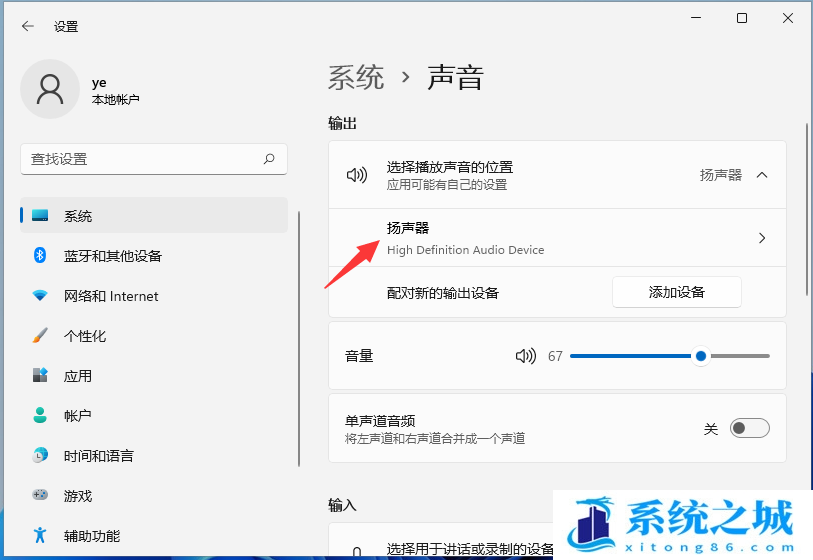Image resolution: width=813 pixels, height=560 pixels.
Task: Click the 音量 label
Action: point(359,356)
